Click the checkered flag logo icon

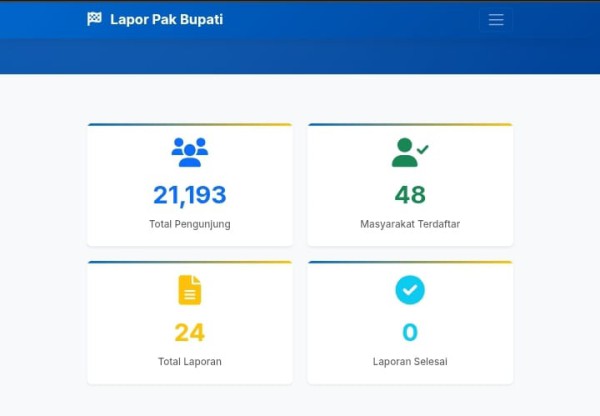point(95,19)
